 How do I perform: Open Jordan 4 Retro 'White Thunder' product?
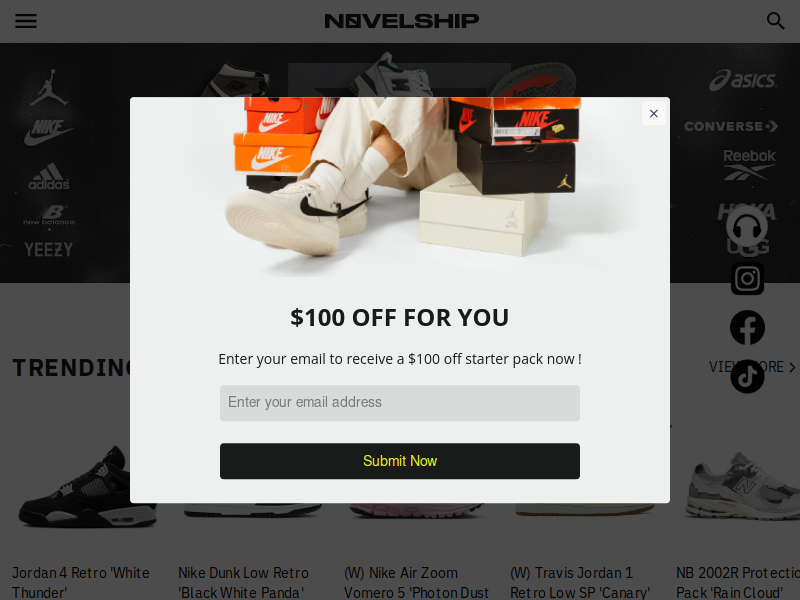coord(81,582)
